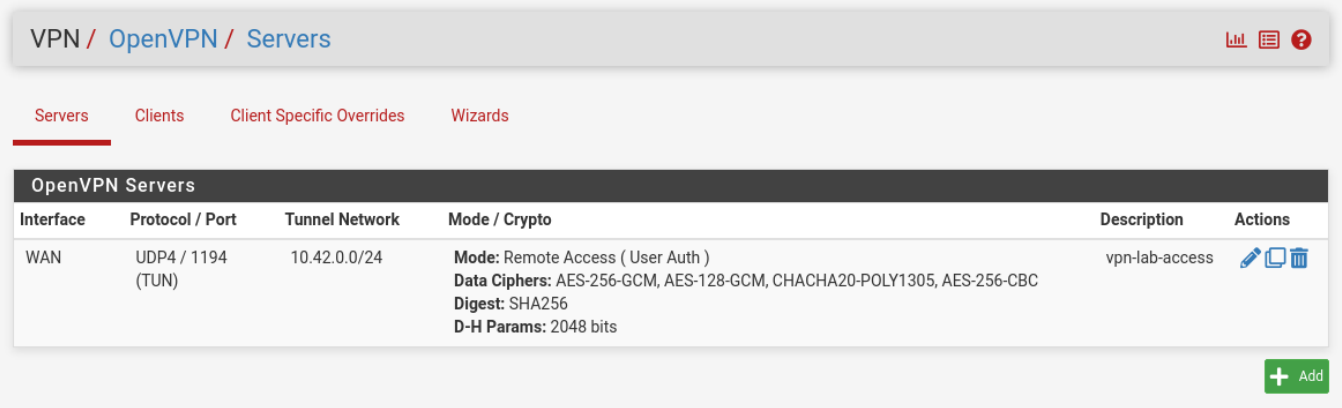The height and width of the screenshot is (408, 1342).
Task: Delete the vpn-lab-access server with trash icon
Action: point(1299,258)
